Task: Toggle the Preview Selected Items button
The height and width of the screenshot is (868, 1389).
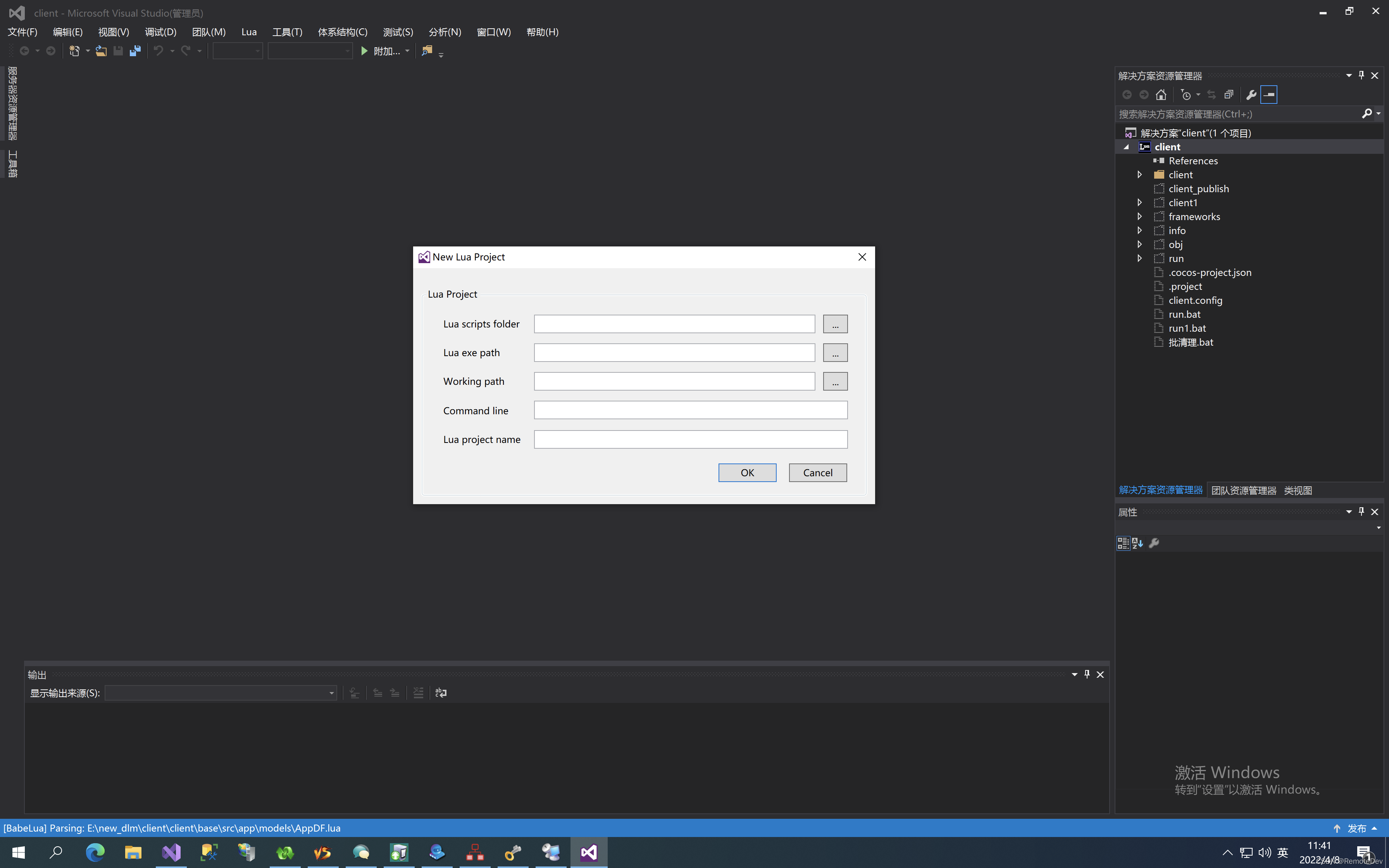Action: pyautogui.click(x=1268, y=95)
